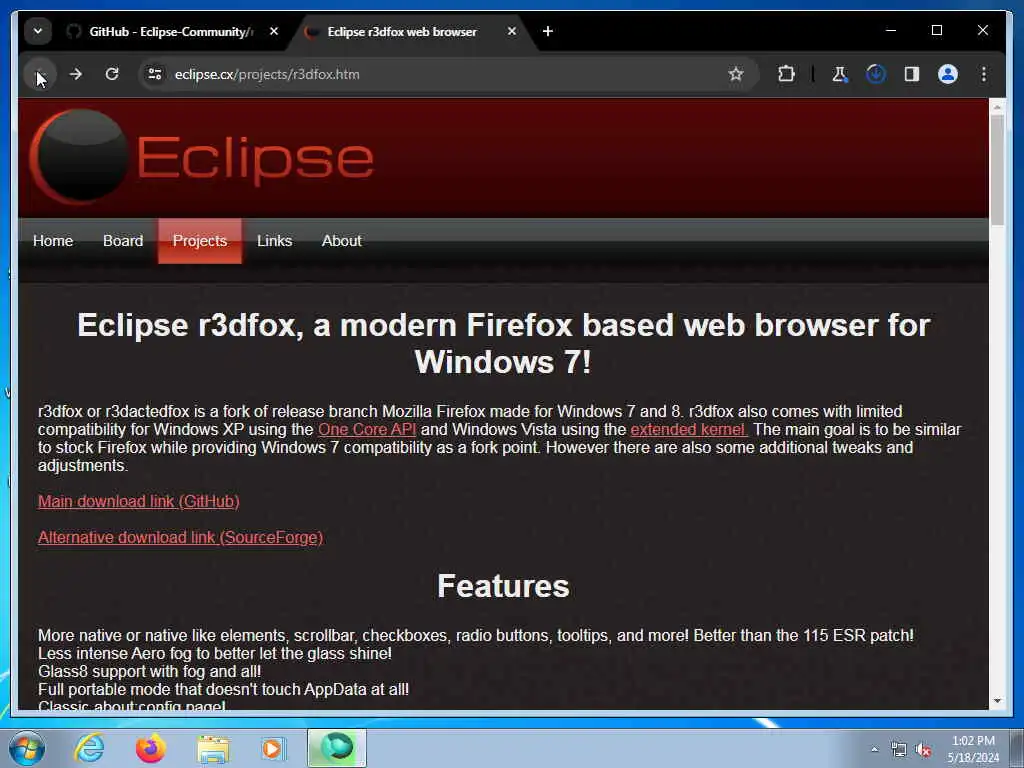The image size is (1024, 768).
Task: Open the About navigation item
Action: [342, 241]
